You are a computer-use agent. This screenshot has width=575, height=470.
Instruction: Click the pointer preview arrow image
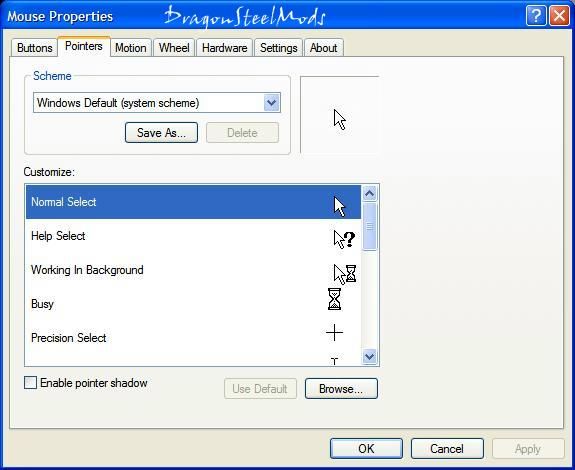pyautogui.click(x=340, y=120)
